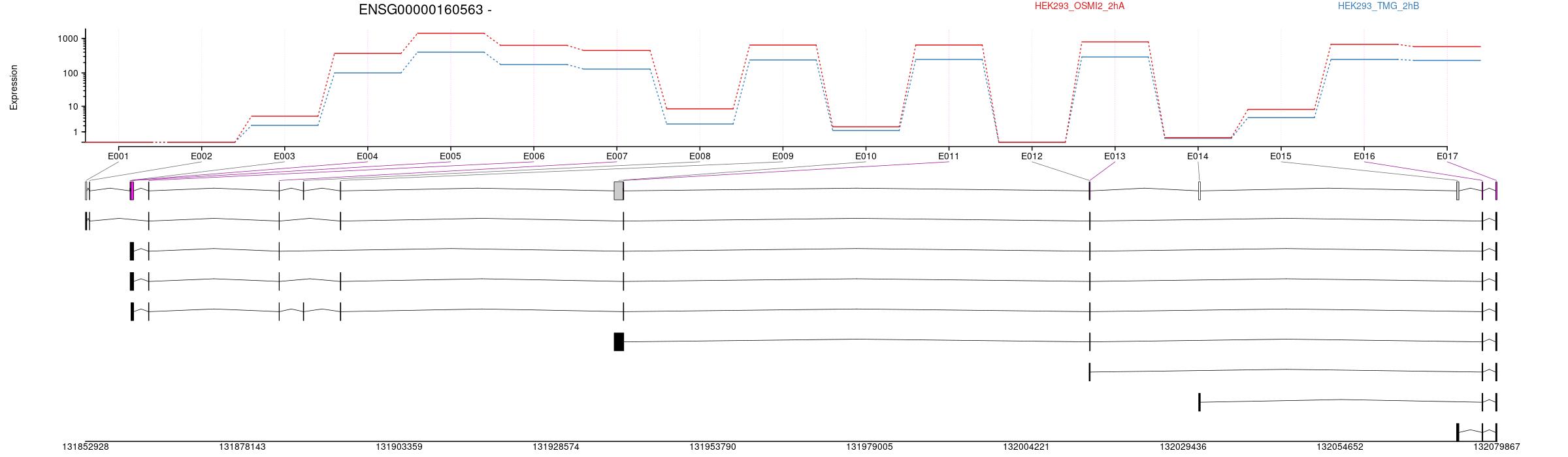Click the y-axis tick value 1
The image size is (1568, 457).
[76, 132]
